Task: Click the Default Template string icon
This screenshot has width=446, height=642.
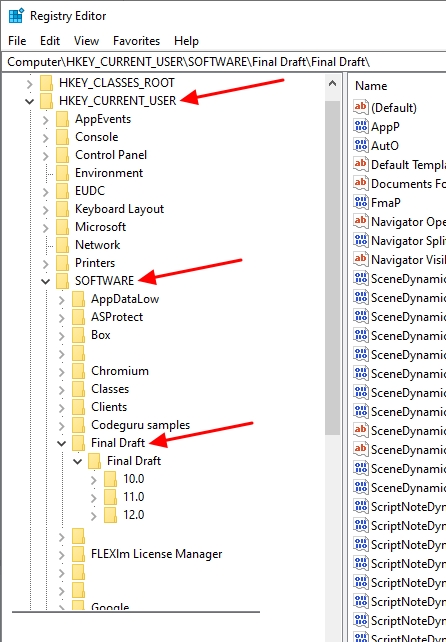Action: pos(360,164)
